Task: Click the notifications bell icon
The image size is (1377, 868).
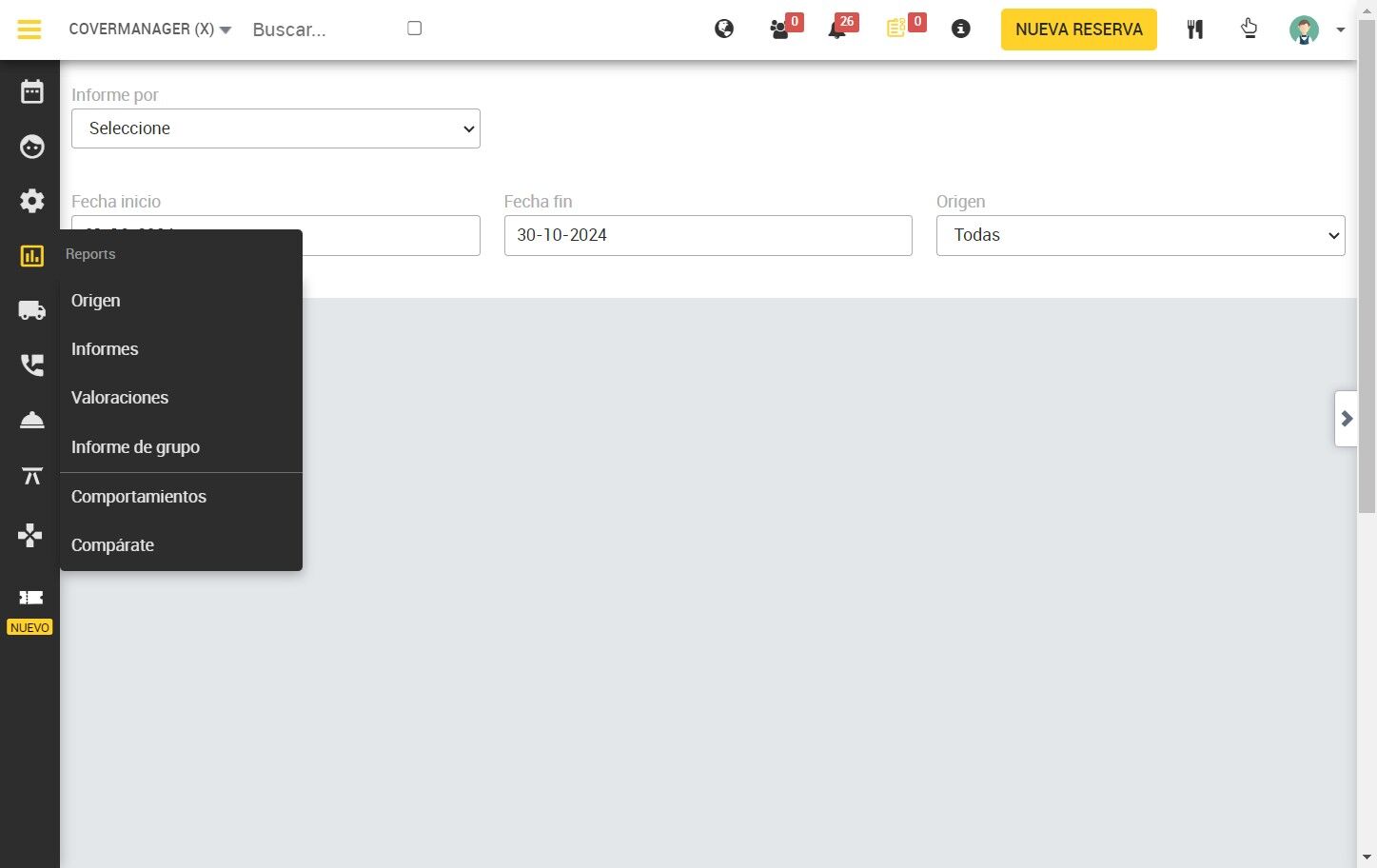Action: (837, 30)
